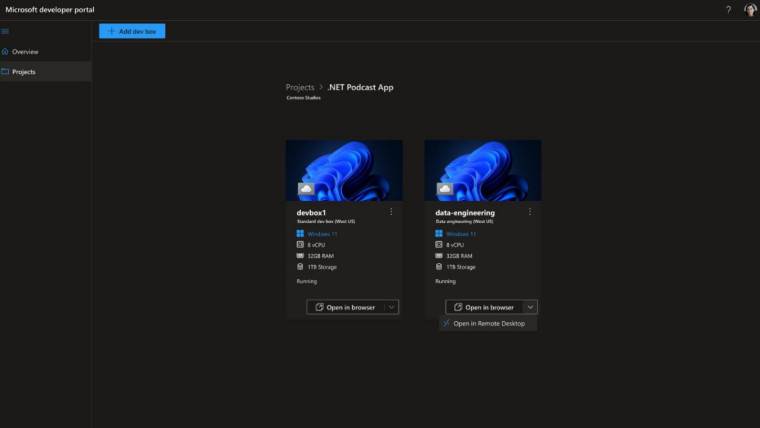
Task: Click the cloud icon on data-engineering thumbnail
Action: click(x=444, y=189)
